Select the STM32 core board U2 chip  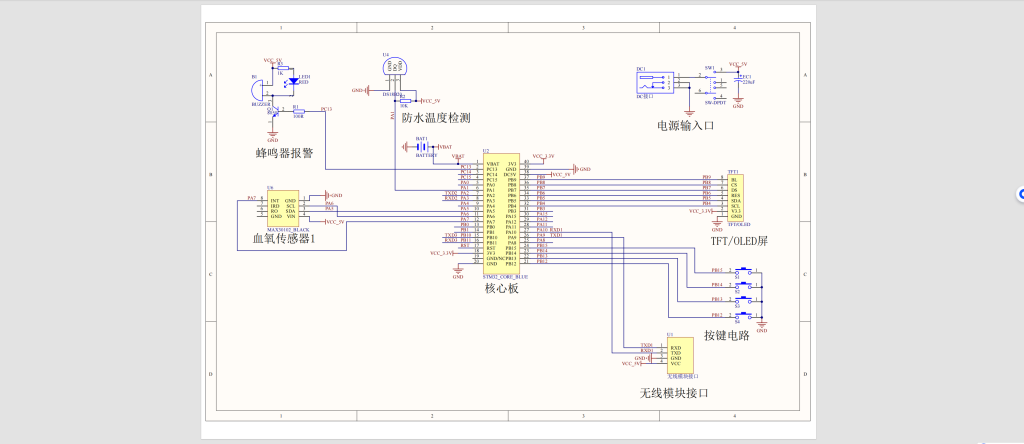[503, 212]
